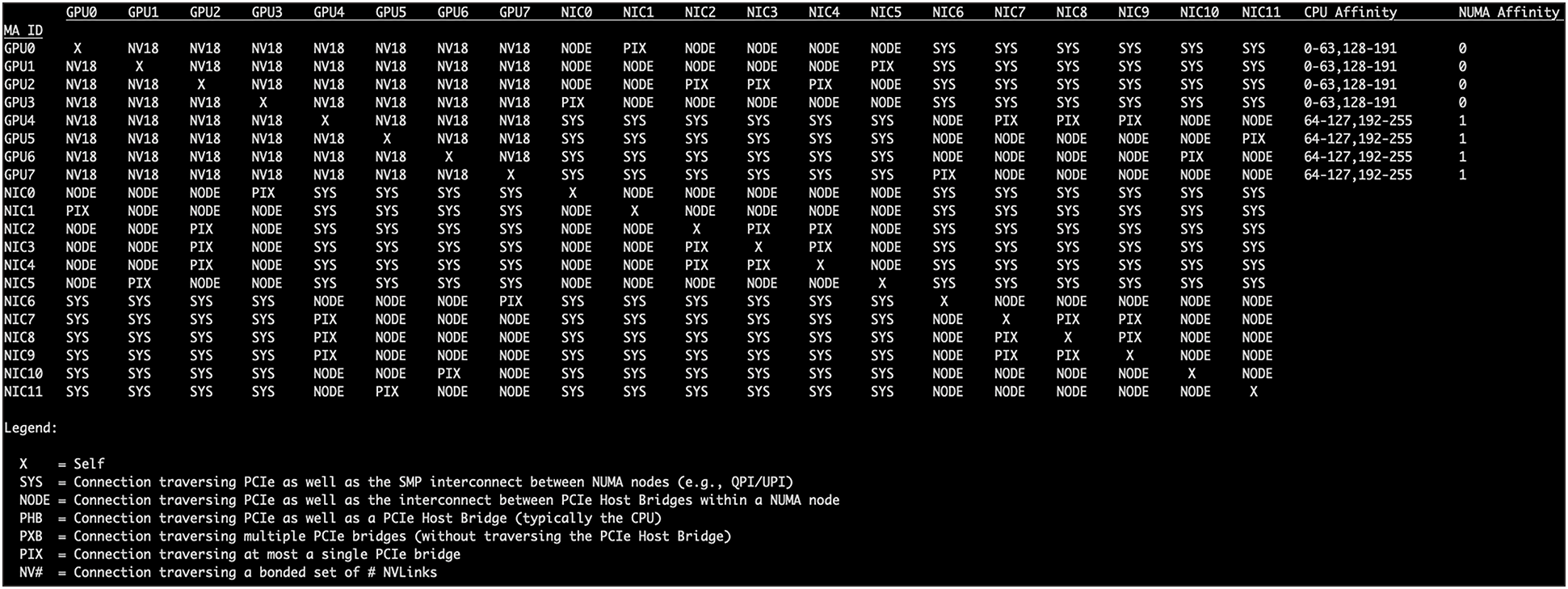Click CPU Affinity value in GPU0 row
The height and width of the screenshot is (589, 1568).
pos(1350,48)
